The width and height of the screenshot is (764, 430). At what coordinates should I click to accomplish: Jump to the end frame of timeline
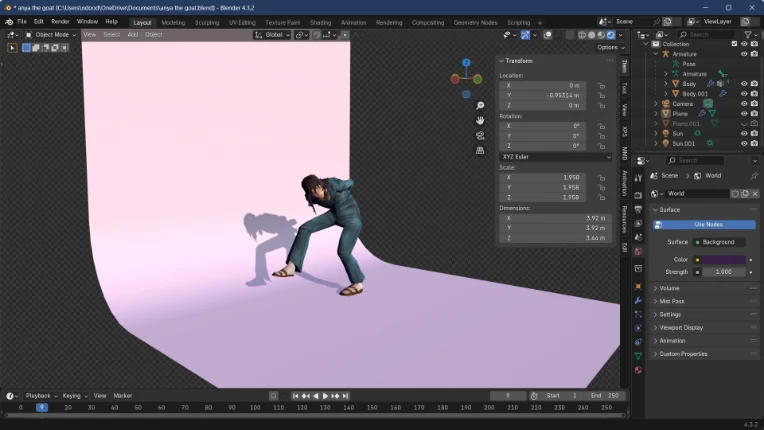[x=345, y=396]
